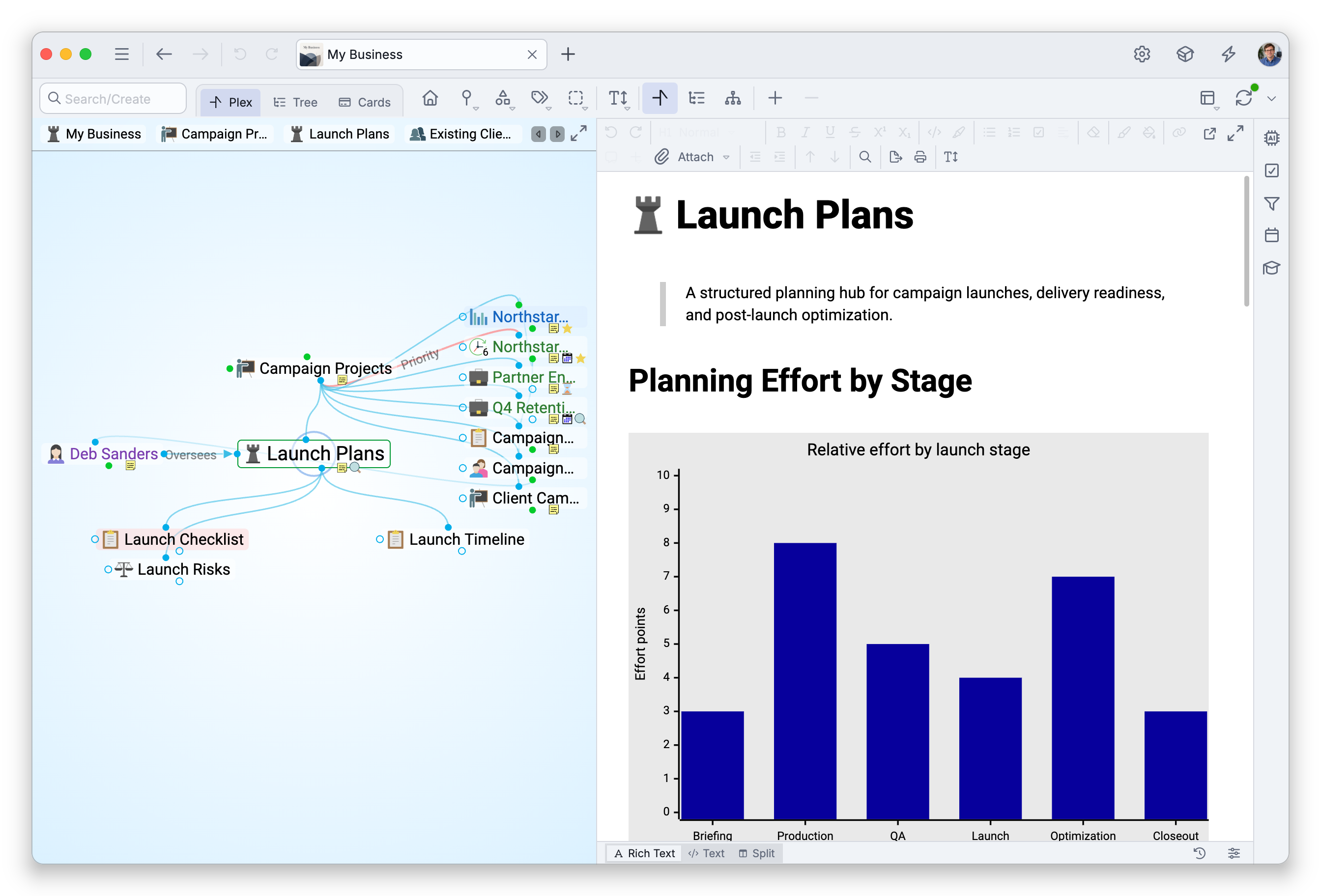
Task: Open the tags toolbar icon
Action: (x=540, y=98)
